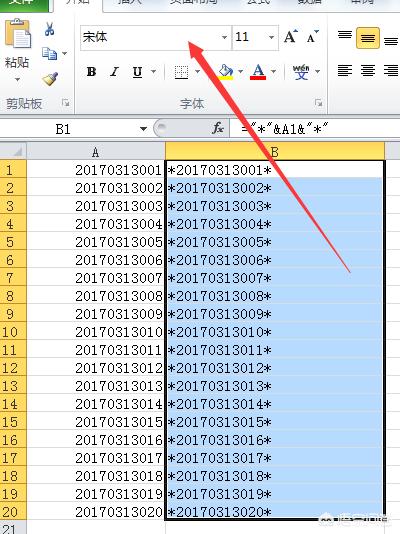Open the font size 11 dropdown
This screenshot has width=400, height=534.
pyautogui.click(x=271, y=37)
